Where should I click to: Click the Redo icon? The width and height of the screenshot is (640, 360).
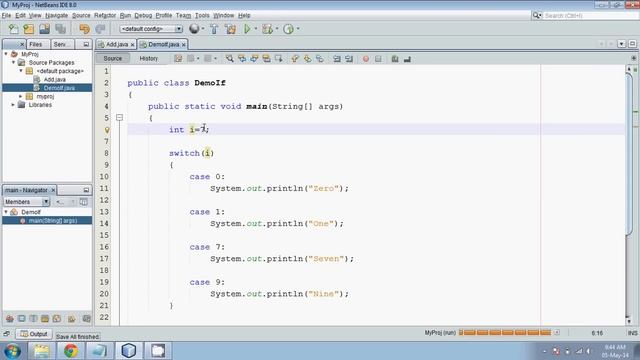(100, 29)
